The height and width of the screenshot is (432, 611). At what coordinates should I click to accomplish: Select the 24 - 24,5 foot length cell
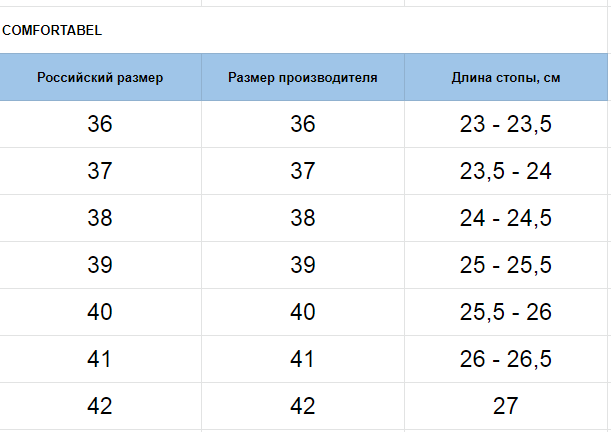point(506,218)
